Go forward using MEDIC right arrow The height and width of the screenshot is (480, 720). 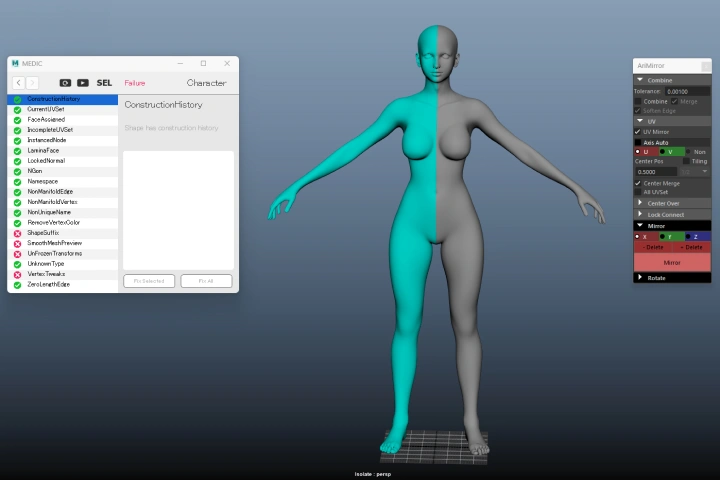click(32, 83)
